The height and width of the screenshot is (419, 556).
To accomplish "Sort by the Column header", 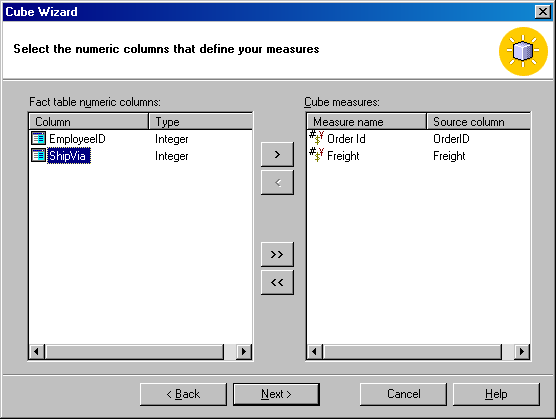I will (89, 122).
